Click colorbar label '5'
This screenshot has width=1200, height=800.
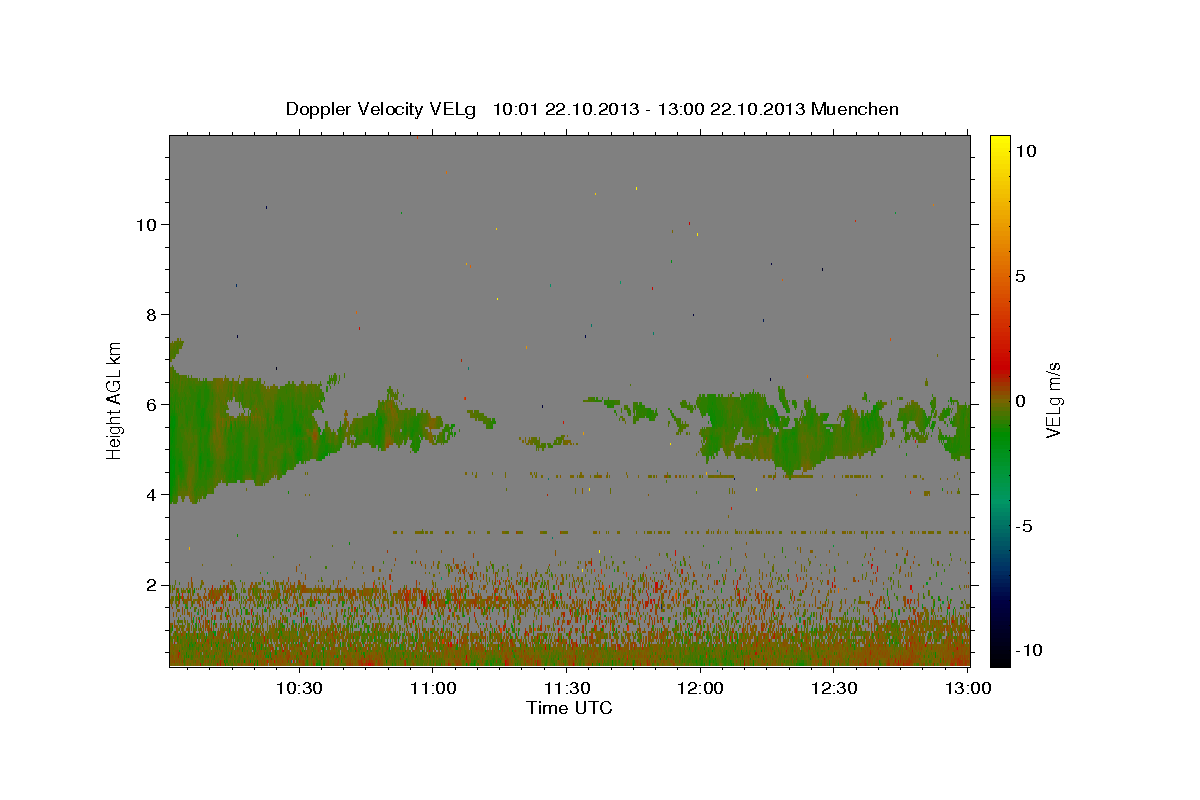[1020, 276]
